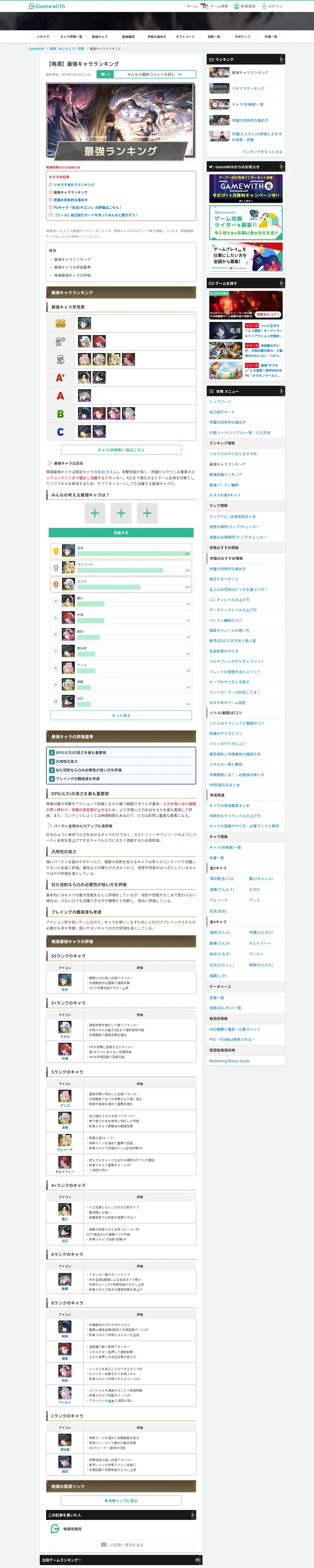Open ギフトコード nav tab

click(x=185, y=37)
